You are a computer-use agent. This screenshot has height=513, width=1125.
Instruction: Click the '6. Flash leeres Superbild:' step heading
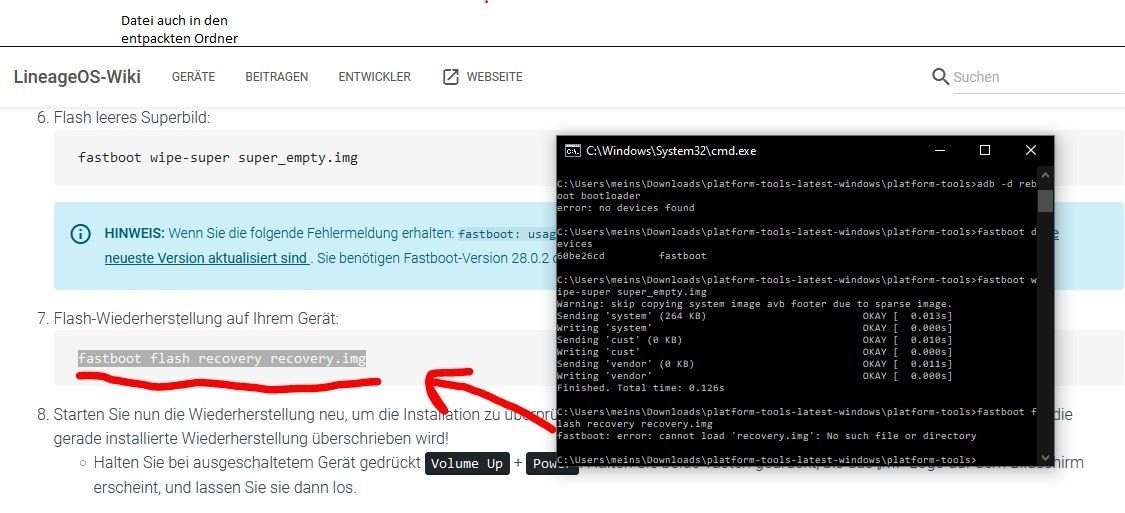coord(123,118)
